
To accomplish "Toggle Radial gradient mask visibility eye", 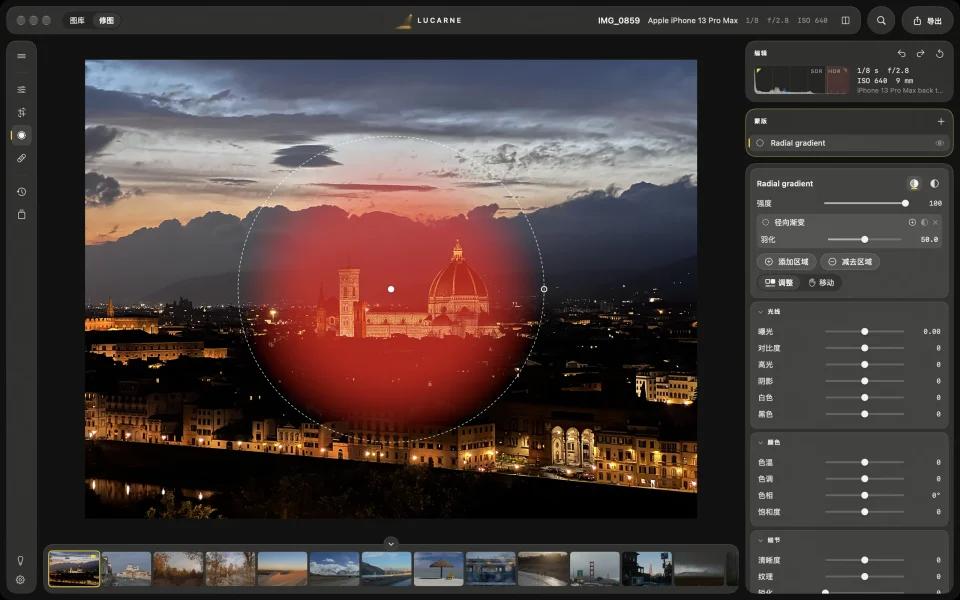I will click(x=939, y=143).
